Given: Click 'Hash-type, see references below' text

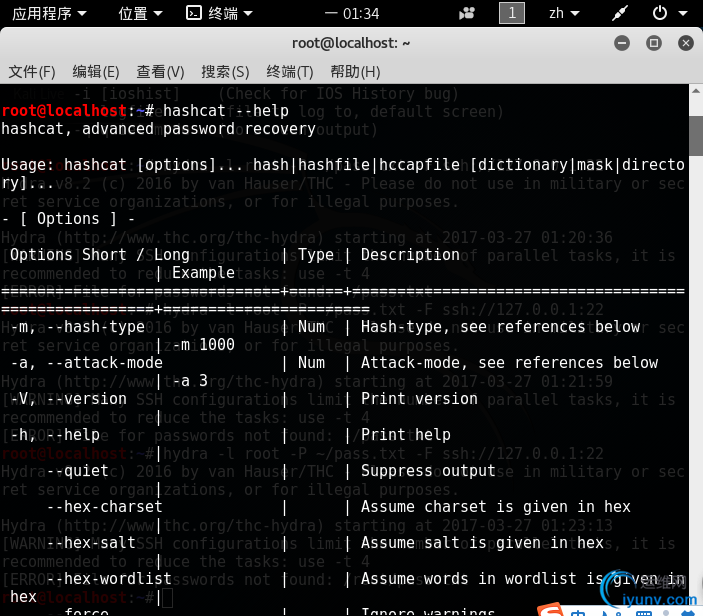Looking at the screenshot, I should click(x=500, y=327).
